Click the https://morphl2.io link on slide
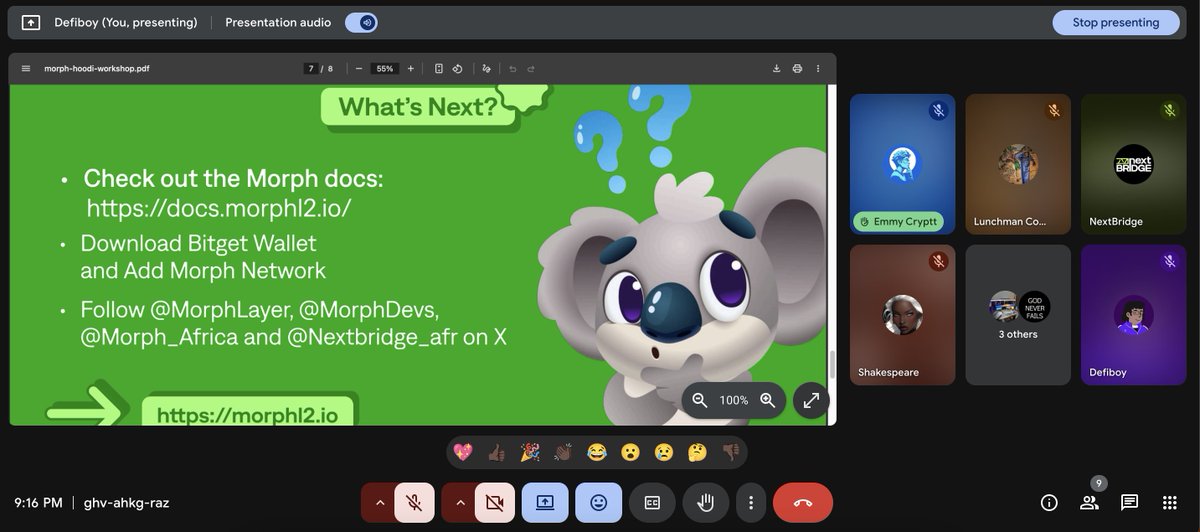This screenshot has height=532, width=1200. point(249,414)
